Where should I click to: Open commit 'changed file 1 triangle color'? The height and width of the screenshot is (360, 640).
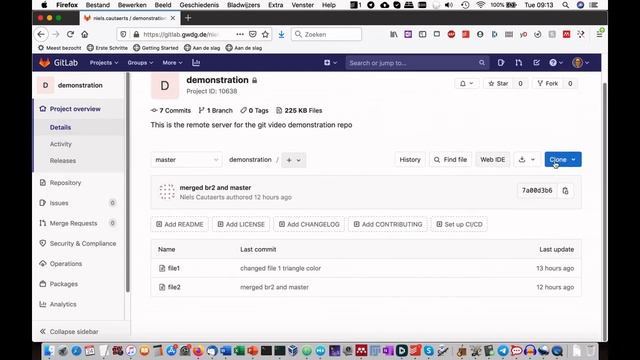[x=280, y=268]
